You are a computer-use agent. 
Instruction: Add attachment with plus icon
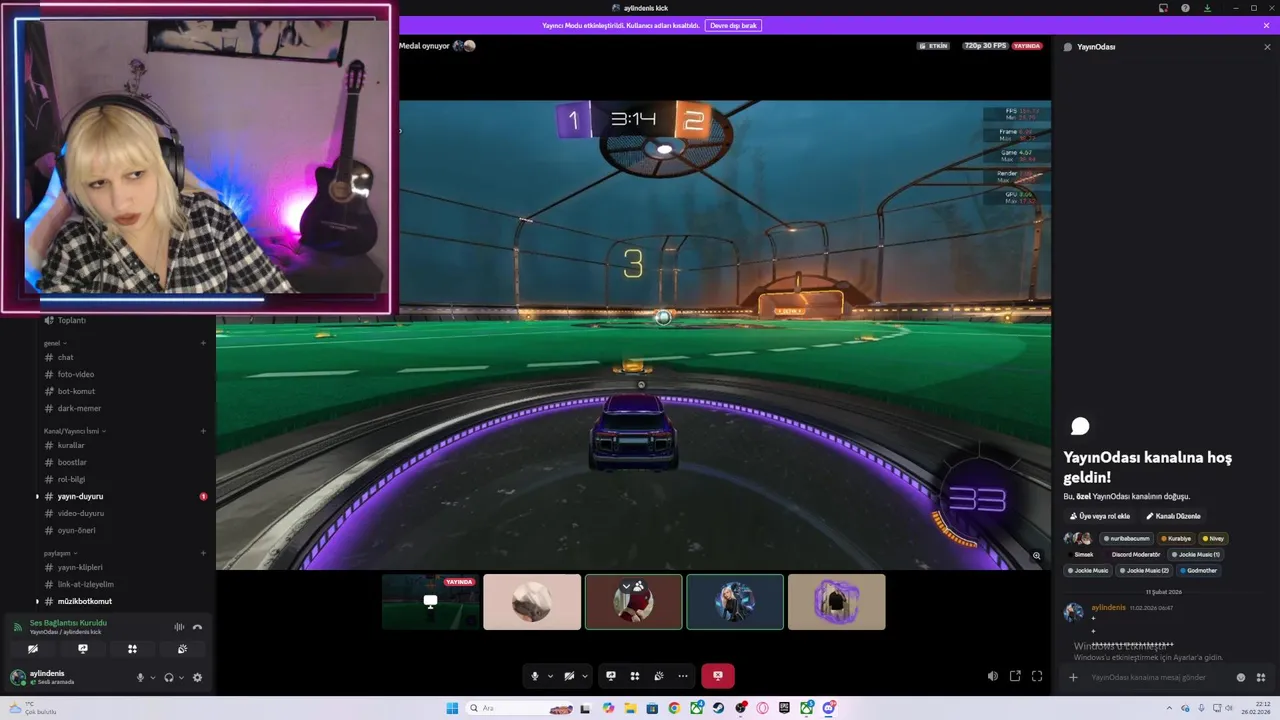click(x=1073, y=677)
